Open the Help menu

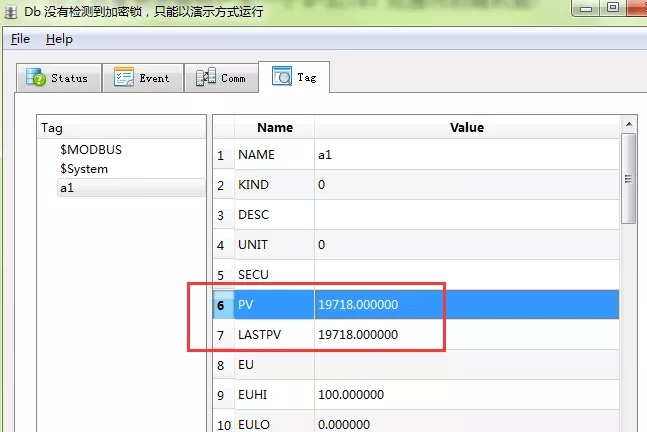(59, 39)
